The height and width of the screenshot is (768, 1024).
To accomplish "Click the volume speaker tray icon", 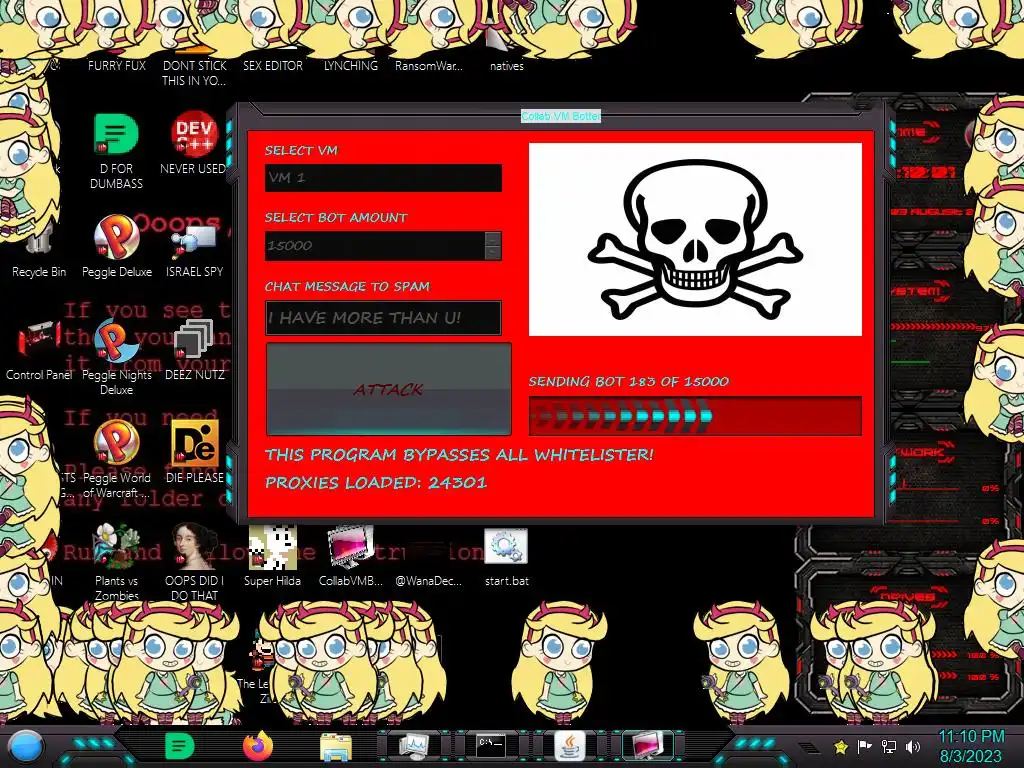I will (x=913, y=746).
